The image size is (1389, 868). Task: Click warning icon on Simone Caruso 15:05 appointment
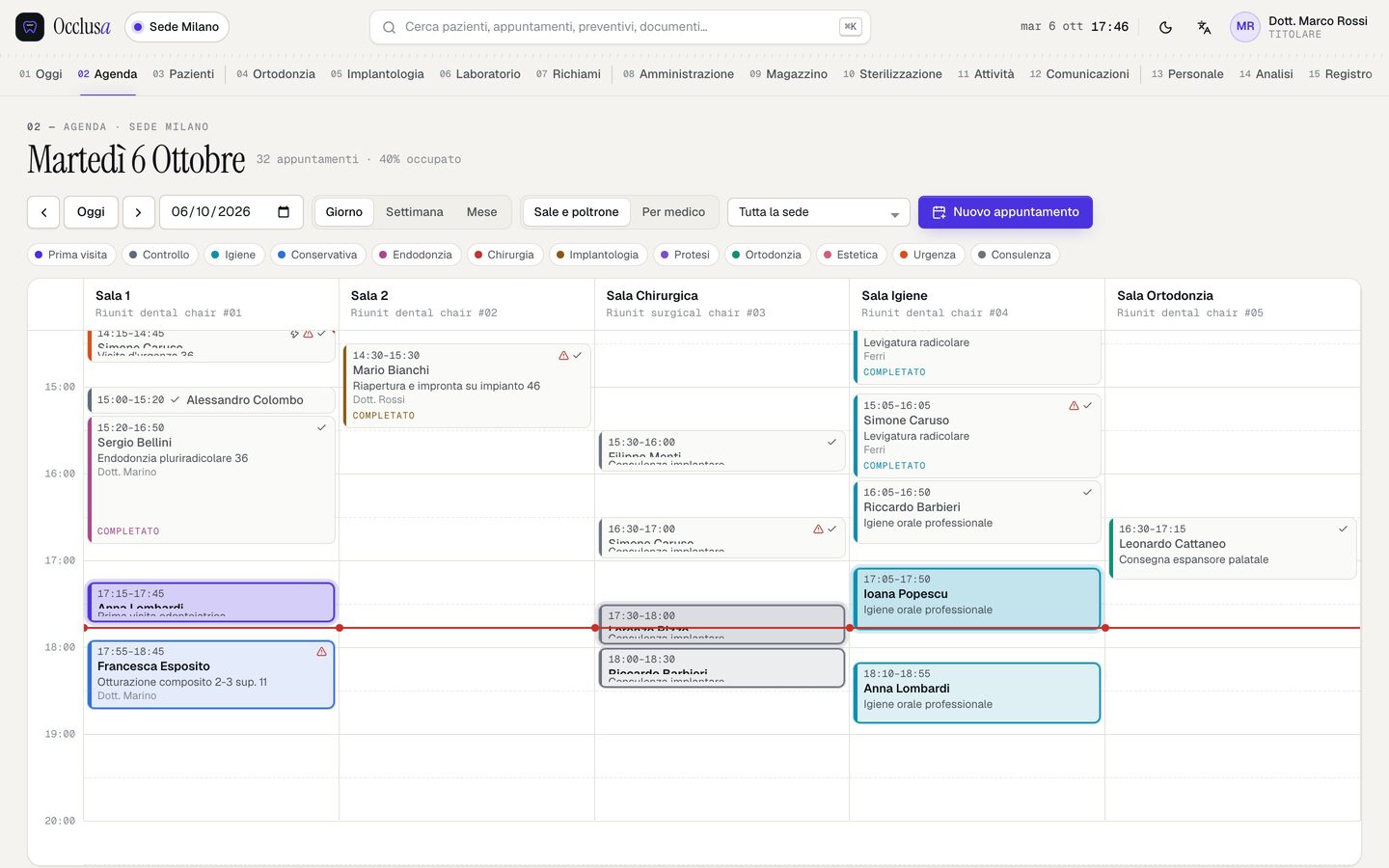[1074, 406]
